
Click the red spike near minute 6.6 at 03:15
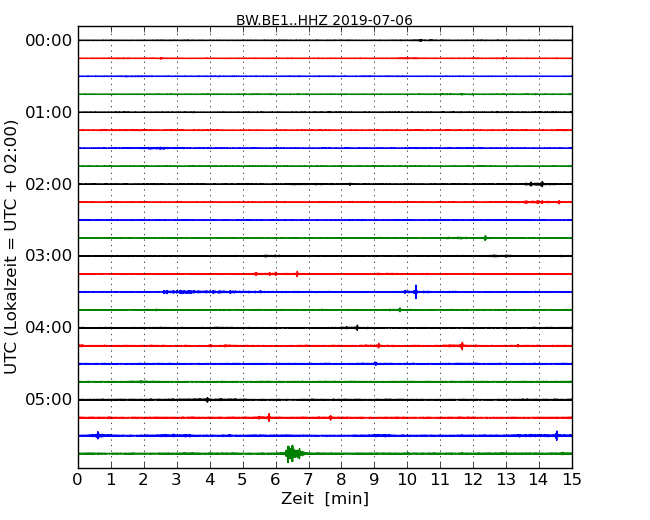[x=297, y=274]
